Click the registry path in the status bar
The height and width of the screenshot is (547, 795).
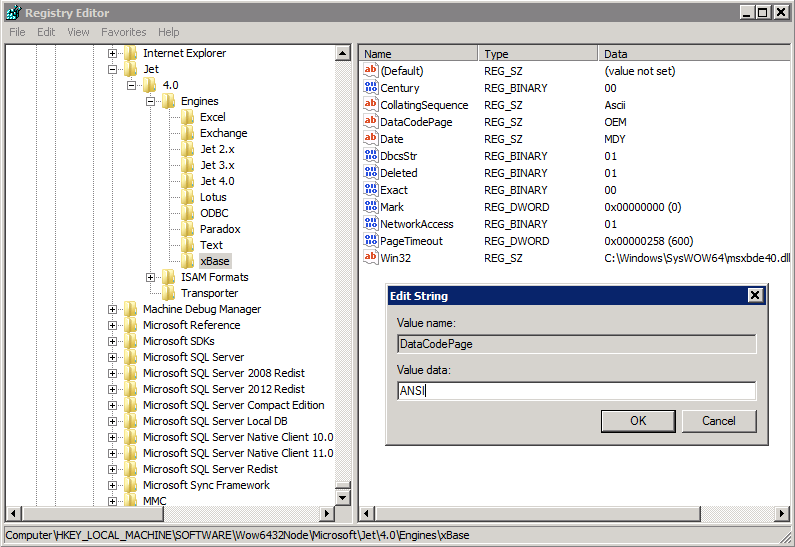tap(237, 535)
